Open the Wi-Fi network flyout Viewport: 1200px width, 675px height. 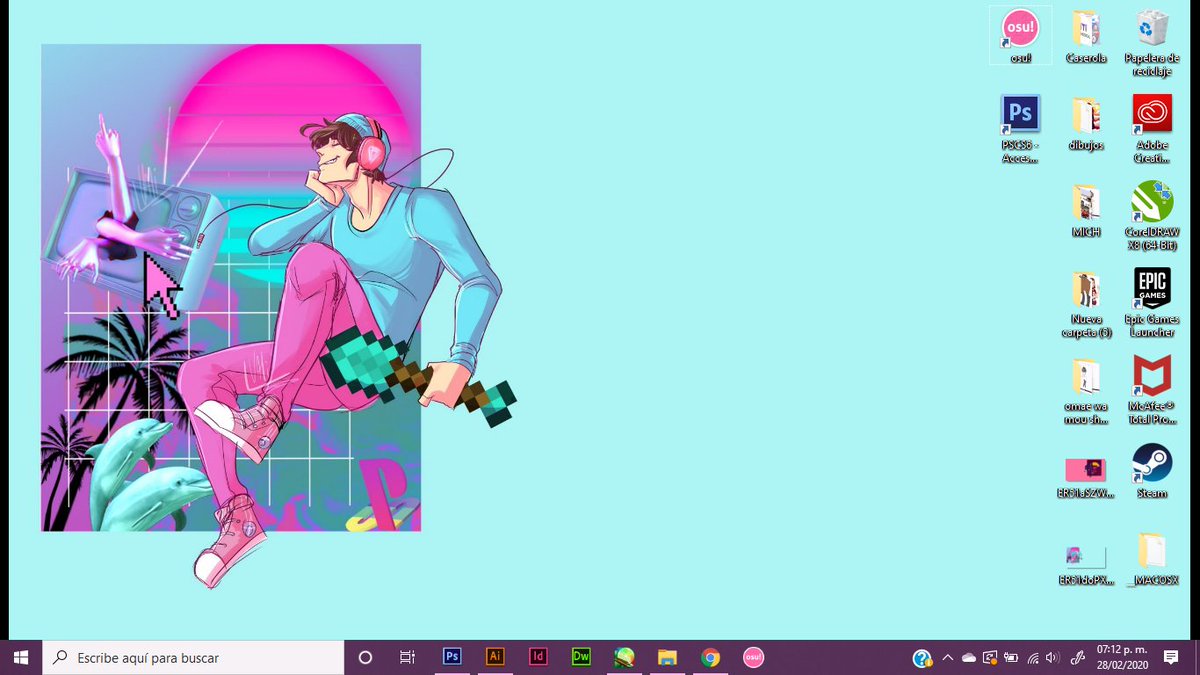pos(1032,657)
